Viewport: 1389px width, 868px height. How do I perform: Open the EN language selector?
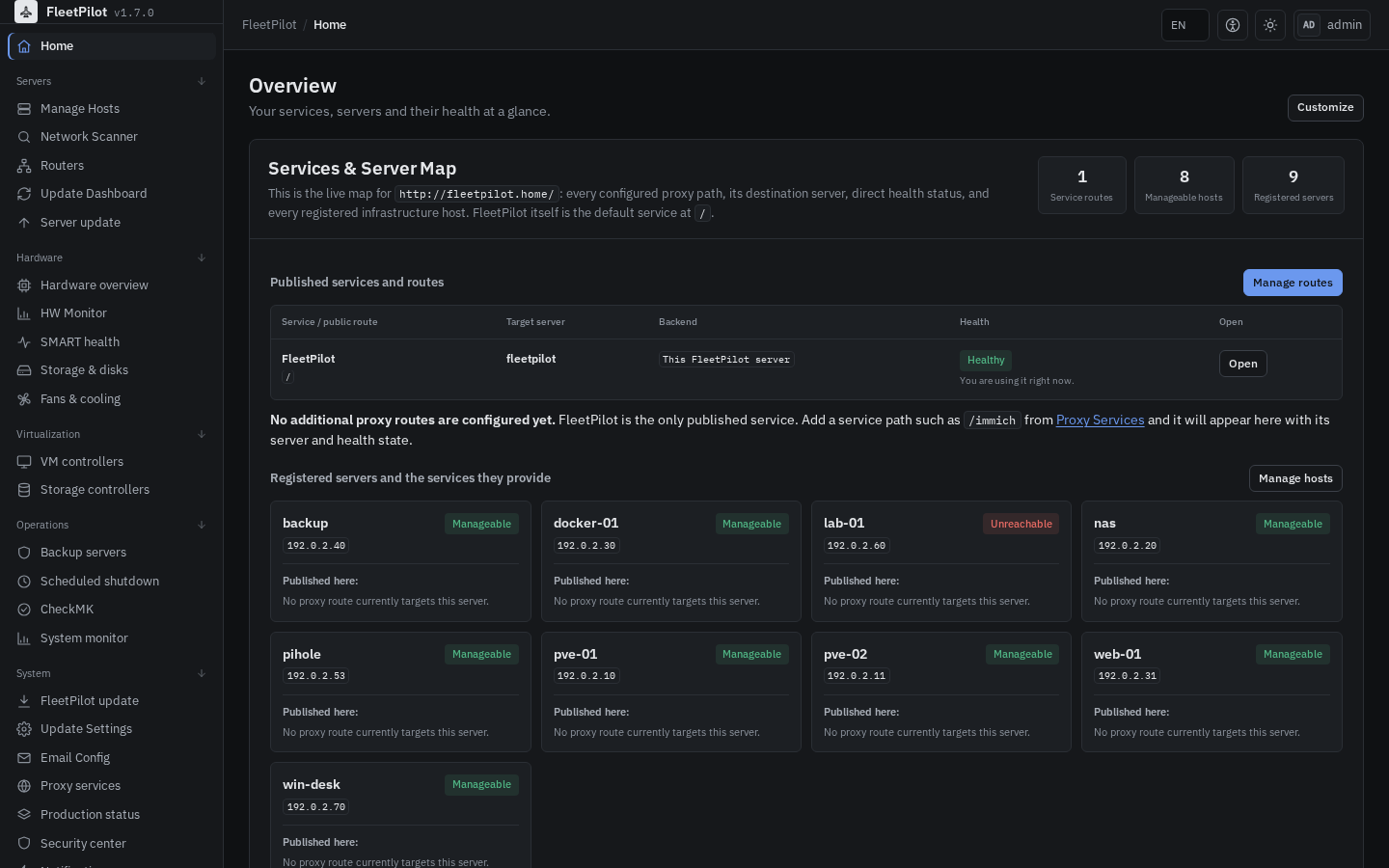pos(1185,25)
